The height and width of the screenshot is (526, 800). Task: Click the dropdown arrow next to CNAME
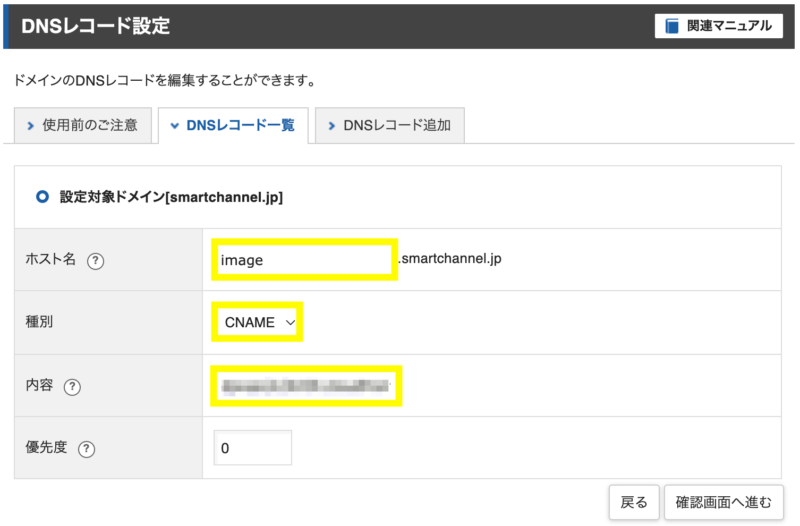290,322
